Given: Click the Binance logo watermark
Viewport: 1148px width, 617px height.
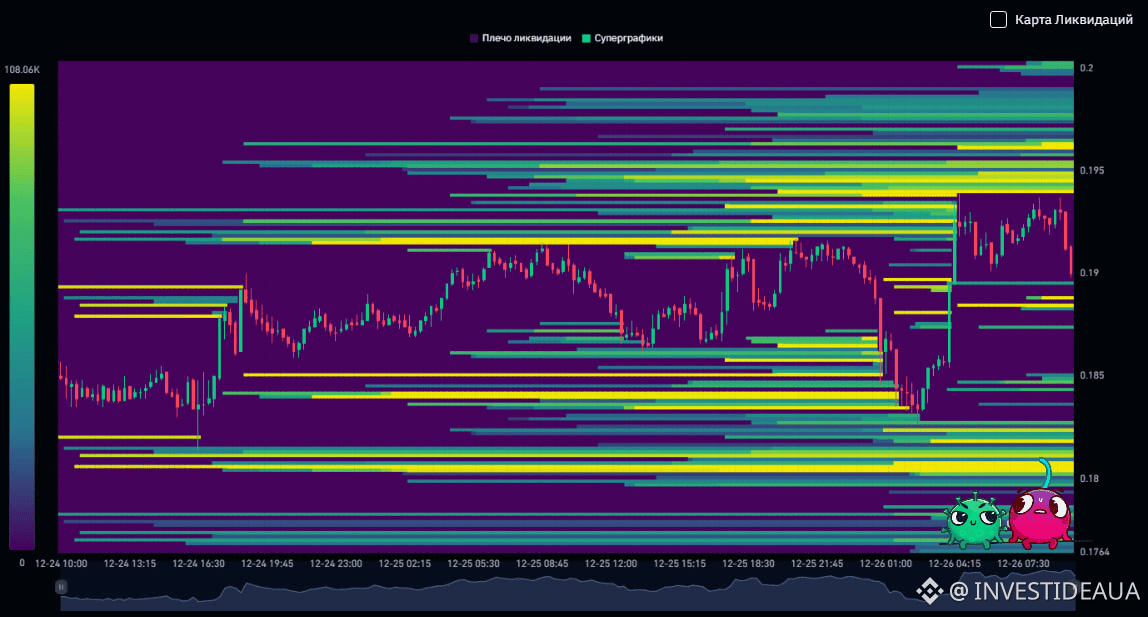Looking at the screenshot, I should click(x=930, y=592).
